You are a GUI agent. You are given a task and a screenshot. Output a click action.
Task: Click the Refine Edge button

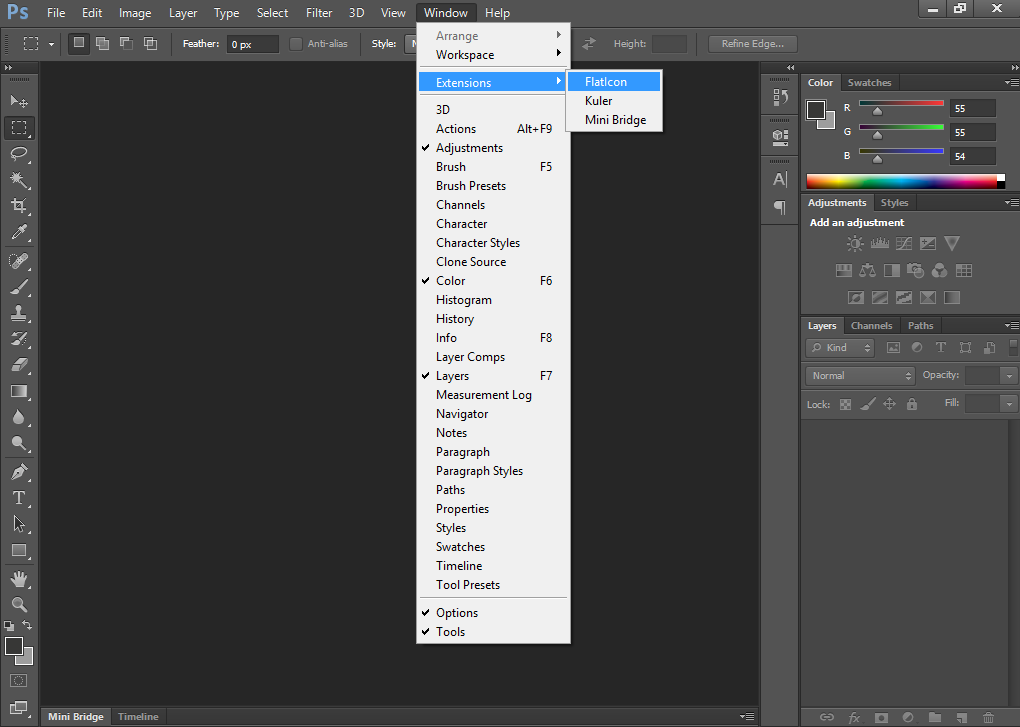753,44
